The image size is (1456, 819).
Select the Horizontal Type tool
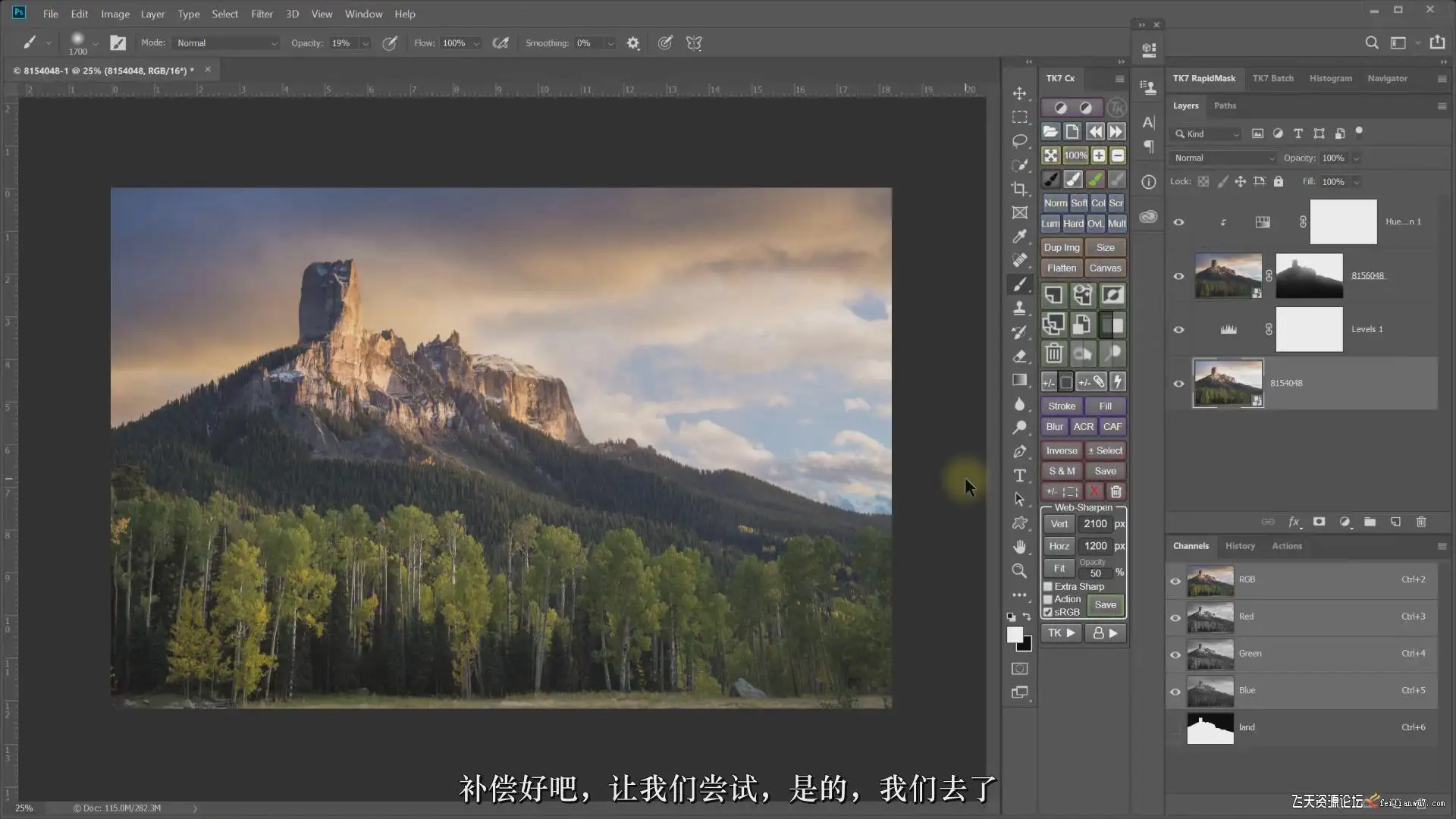[1020, 475]
